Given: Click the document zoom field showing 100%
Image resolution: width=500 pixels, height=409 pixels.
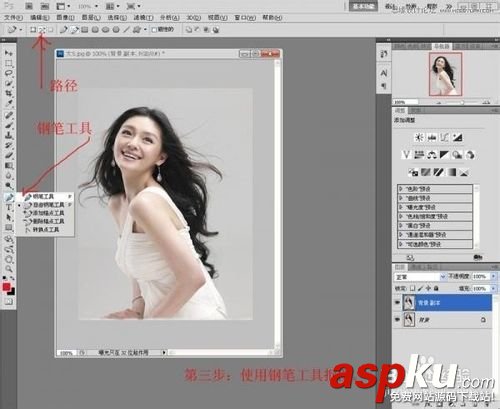Looking at the screenshot, I should tap(66, 353).
